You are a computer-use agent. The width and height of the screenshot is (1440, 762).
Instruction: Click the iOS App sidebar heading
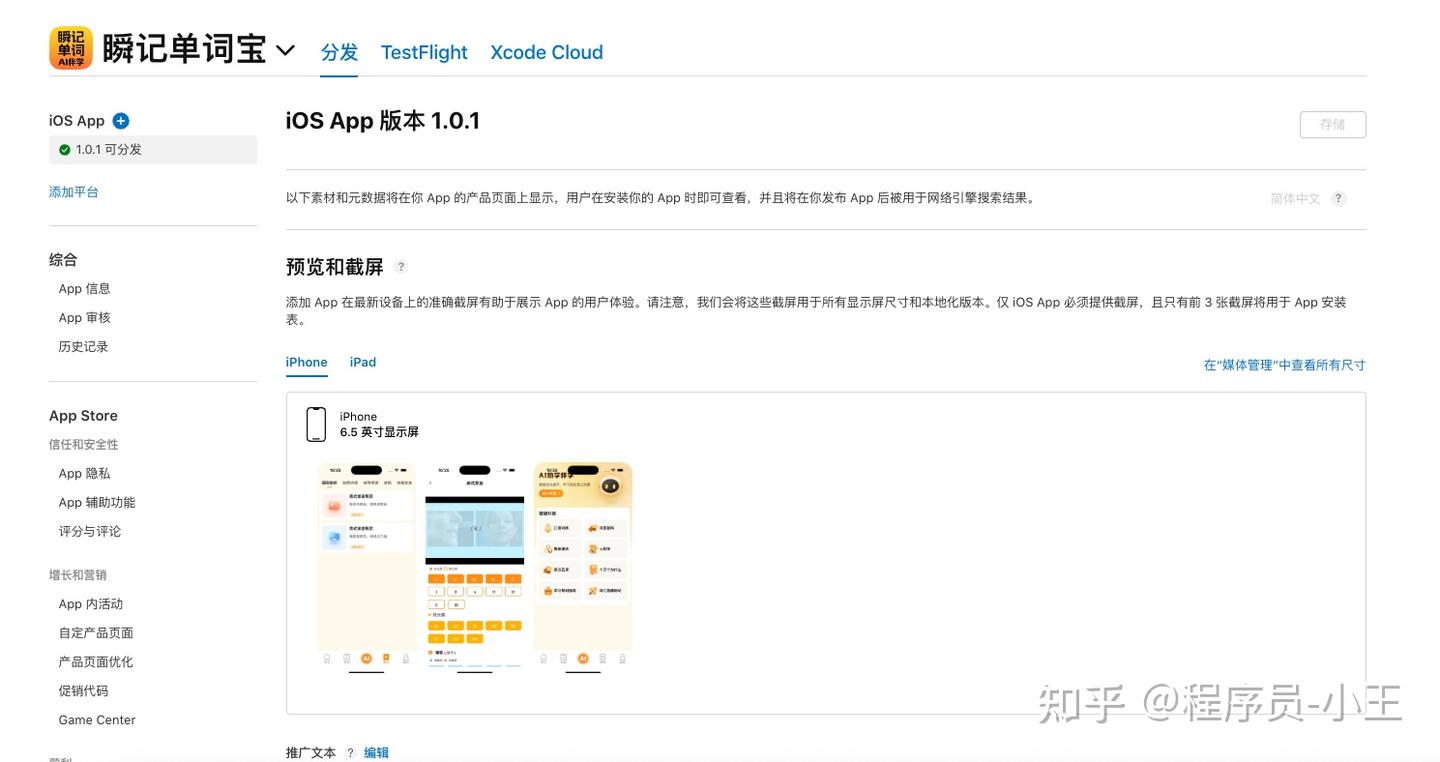[77, 121]
